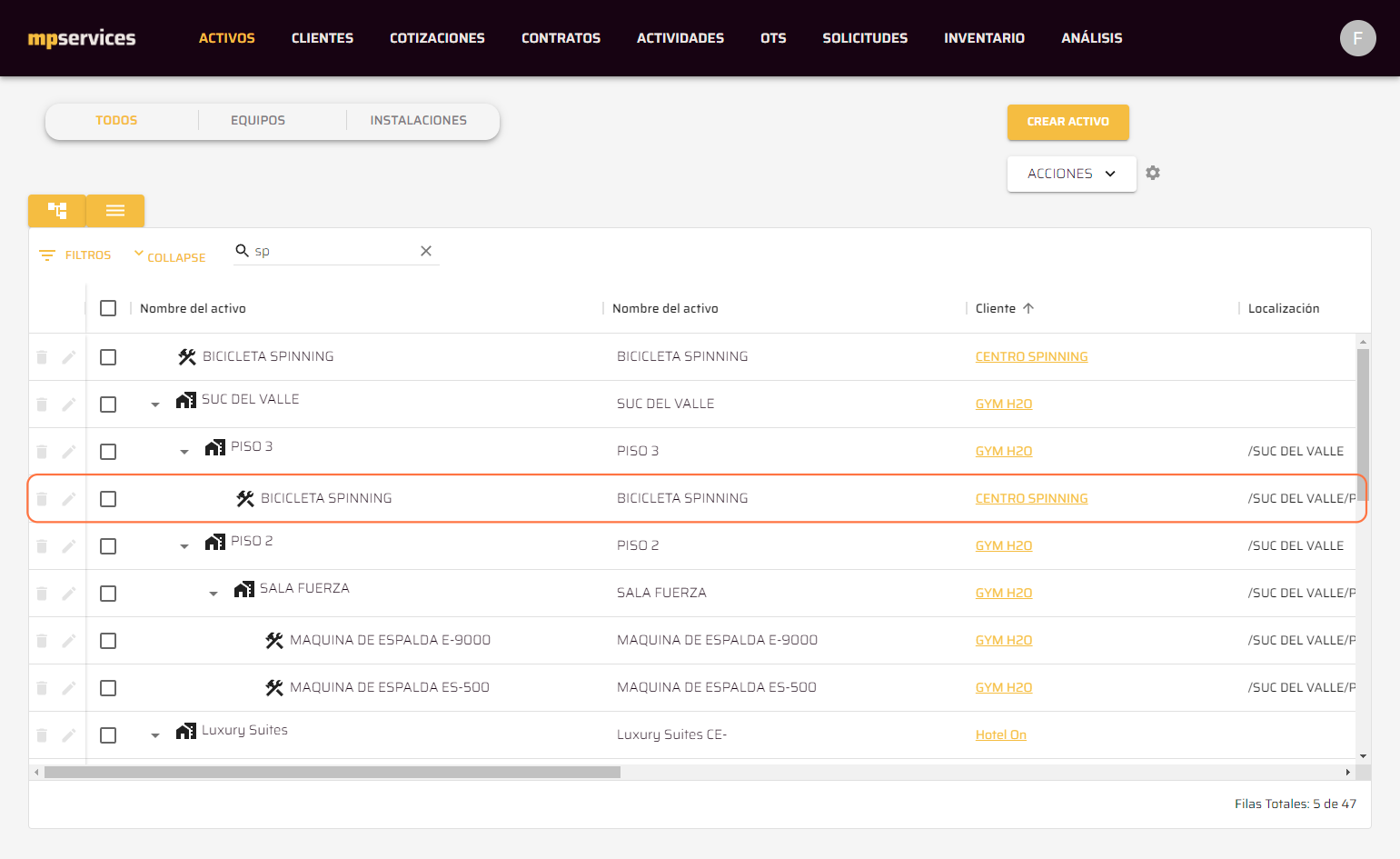Open GYM H2O link in SALA FUERZA row
The height and width of the screenshot is (859, 1400).
[x=1003, y=593]
